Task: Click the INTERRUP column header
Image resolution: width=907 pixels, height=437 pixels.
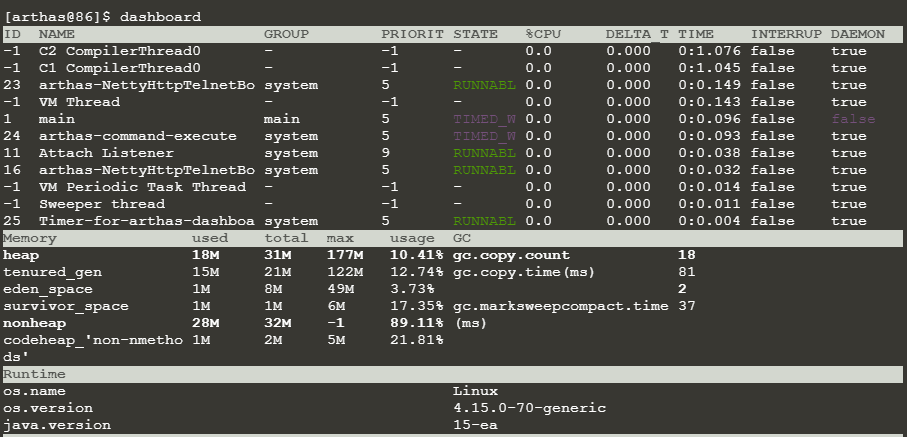Action: click(786, 34)
